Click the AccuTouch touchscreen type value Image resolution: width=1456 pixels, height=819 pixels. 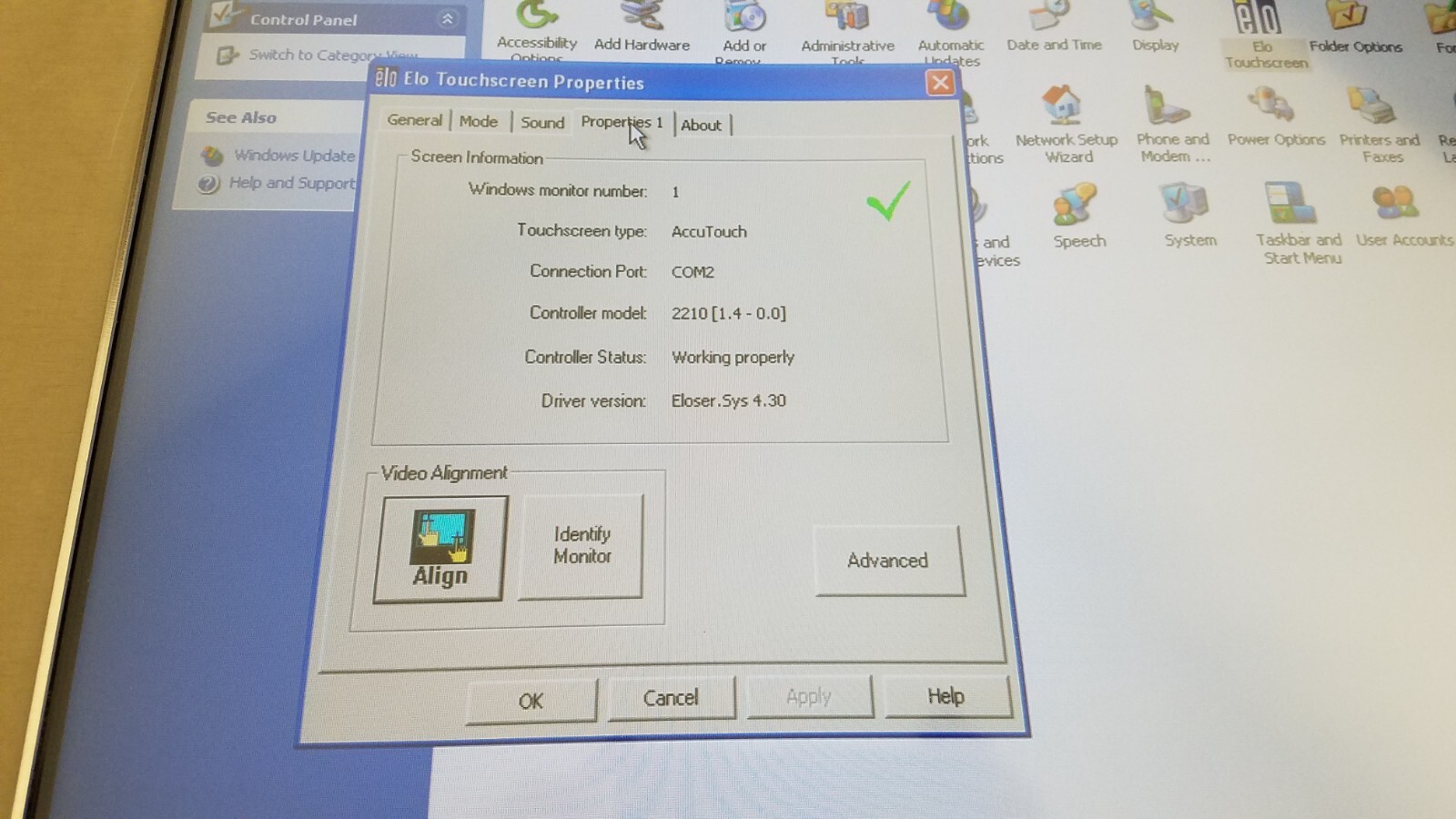[709, 231]
